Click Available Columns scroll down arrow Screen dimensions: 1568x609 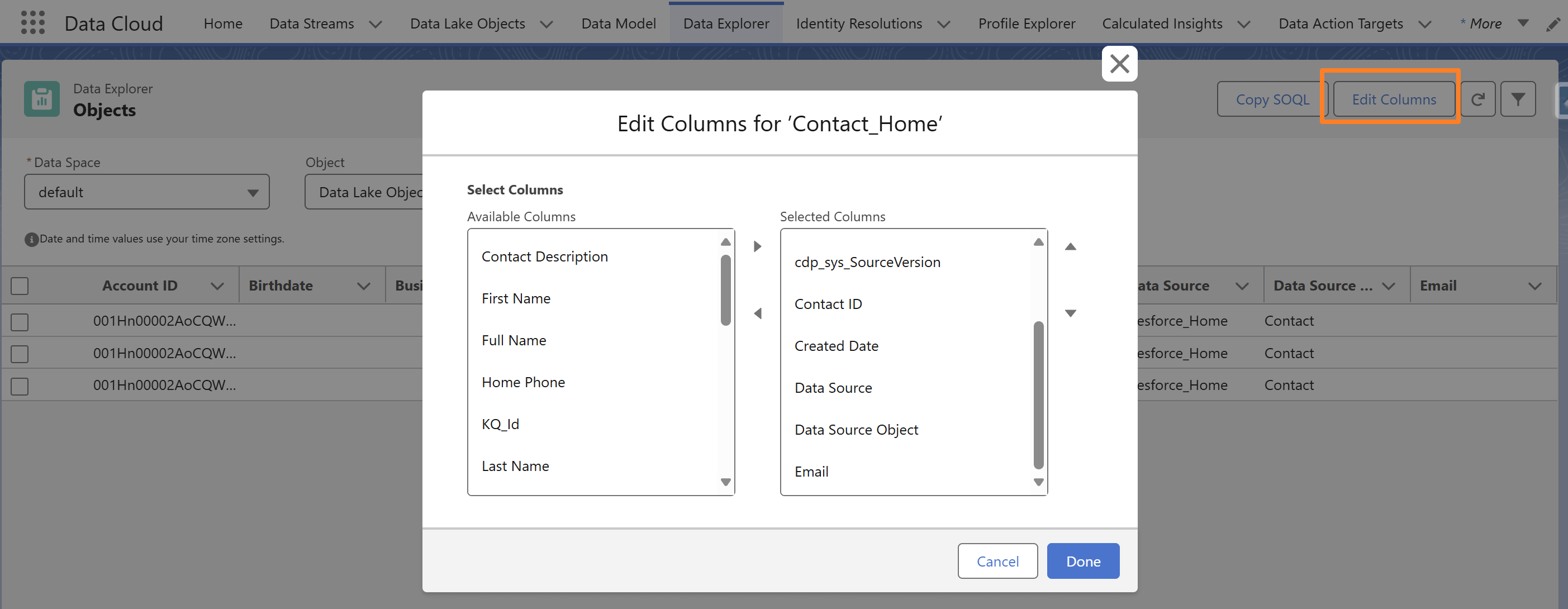[x=725, y=482]
